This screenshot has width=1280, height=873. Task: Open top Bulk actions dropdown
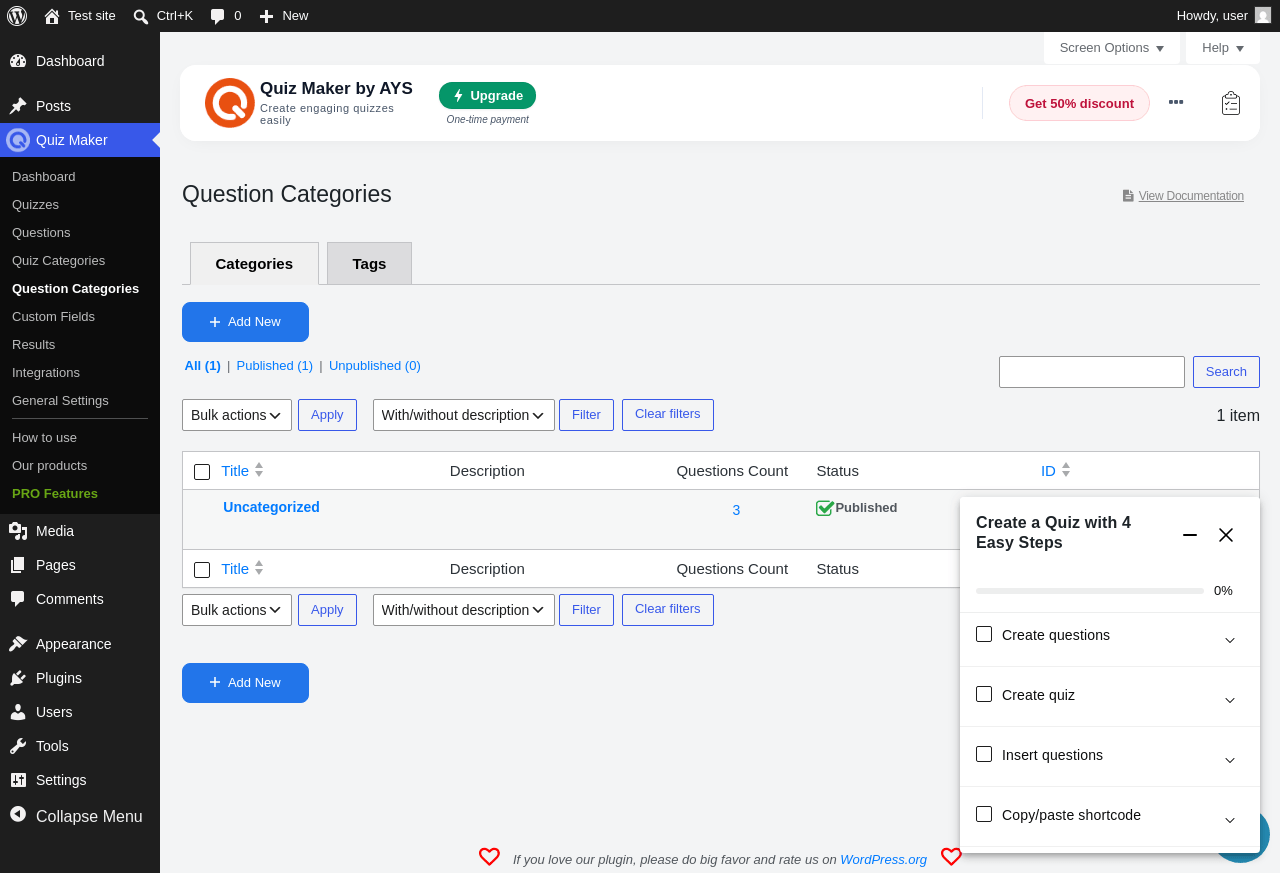pyautogui.click(x=237, y=415)
